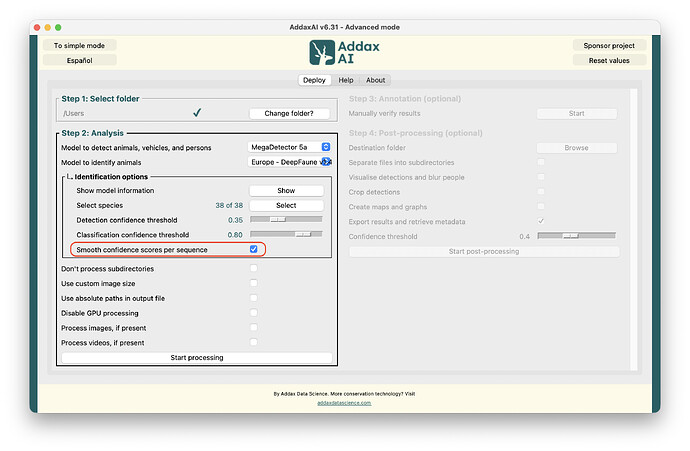The height and width of the screenshot is (451, 690).
Task: Click Select species button
Action: click(x=286, y=205)
